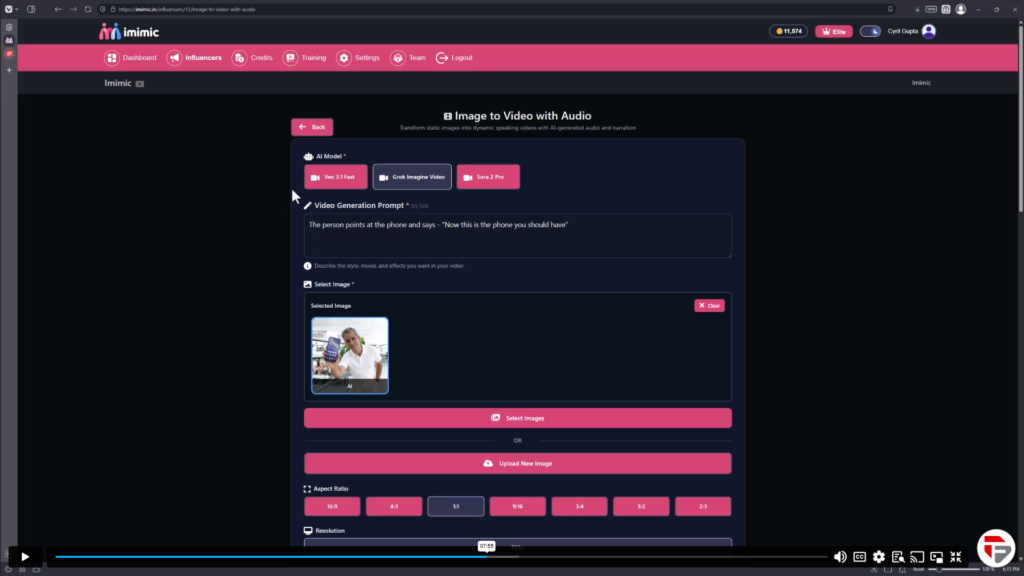Select the 9:16 aspect ratio
Screen dimensions: 1024x576
pos(517,507)
